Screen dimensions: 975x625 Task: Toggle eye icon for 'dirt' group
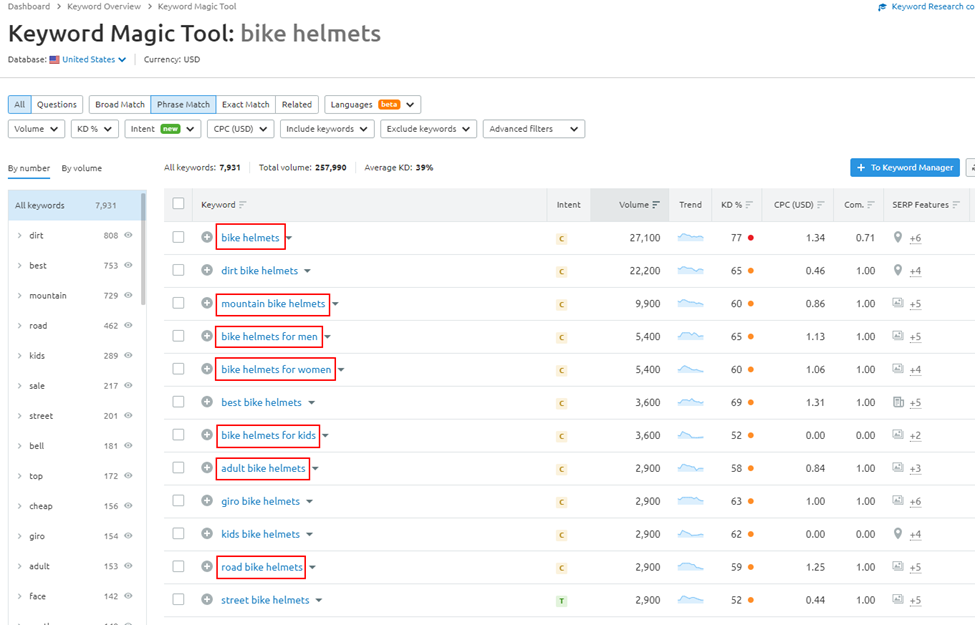coord(128,235)
